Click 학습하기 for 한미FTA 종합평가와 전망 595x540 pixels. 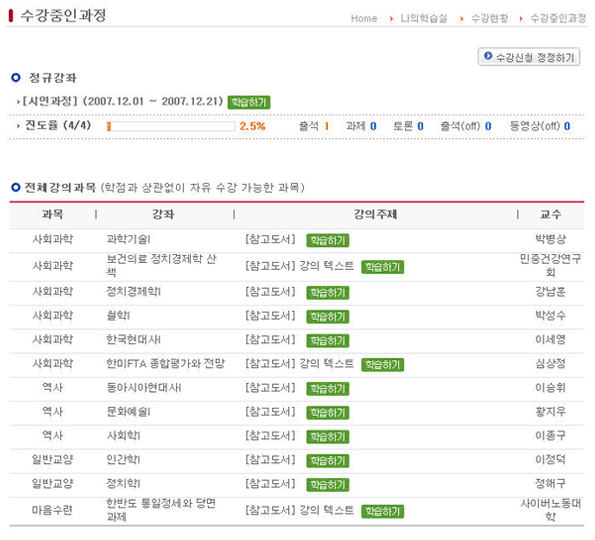click(x=382, y=365)
